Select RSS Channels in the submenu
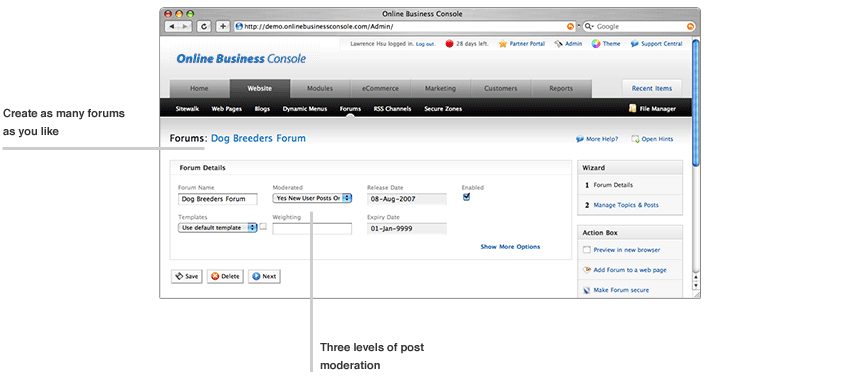860x378 pixels. [392, 109]
